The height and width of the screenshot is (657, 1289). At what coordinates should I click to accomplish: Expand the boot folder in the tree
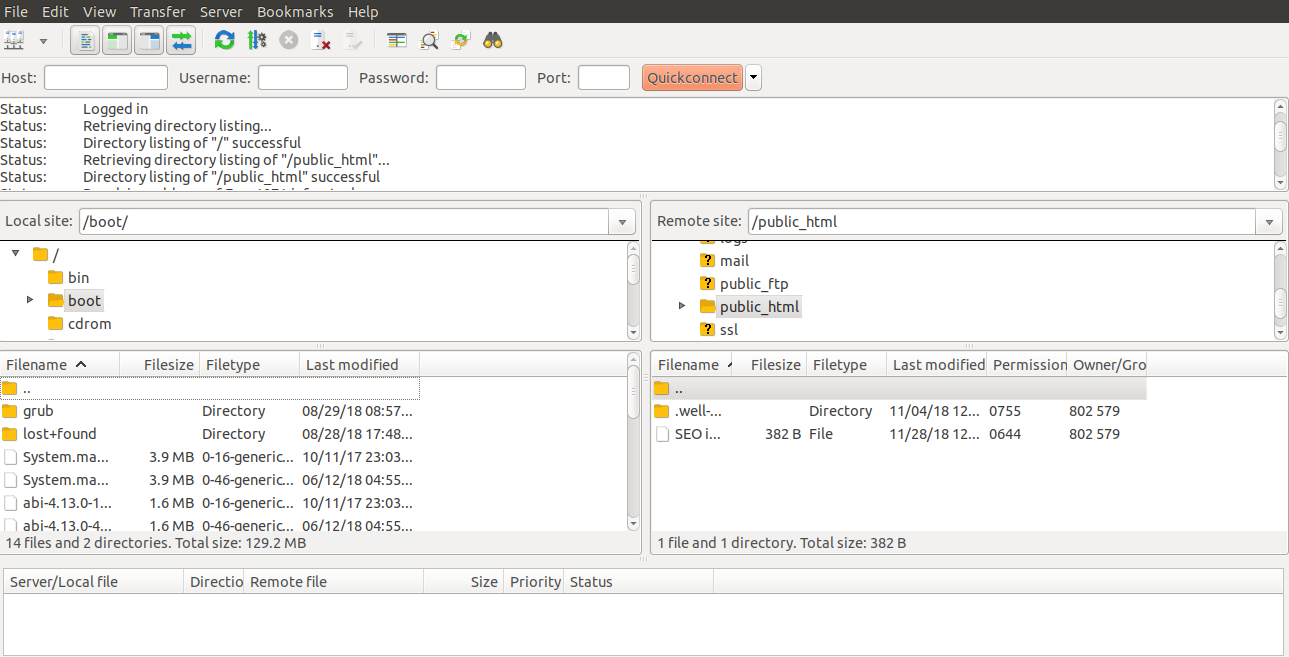(28, 300)
